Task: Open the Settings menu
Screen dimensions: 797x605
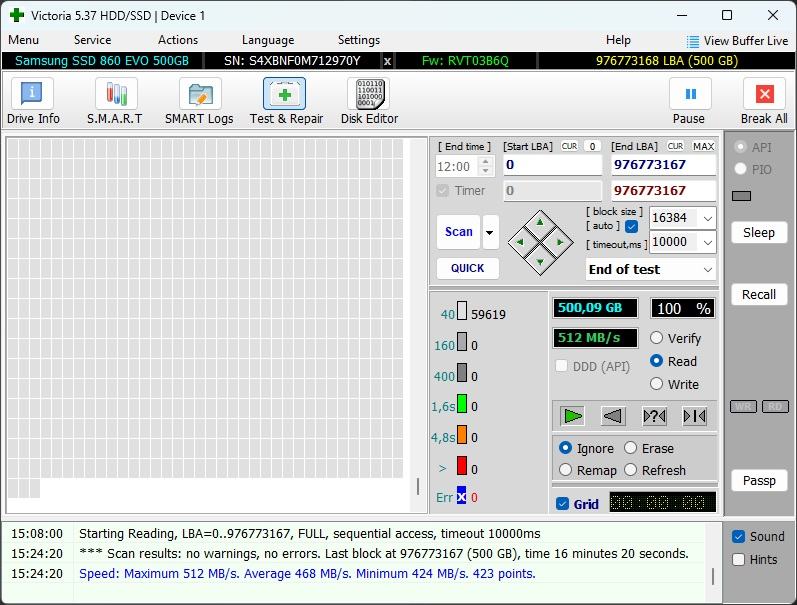Action: coord(359,40)
